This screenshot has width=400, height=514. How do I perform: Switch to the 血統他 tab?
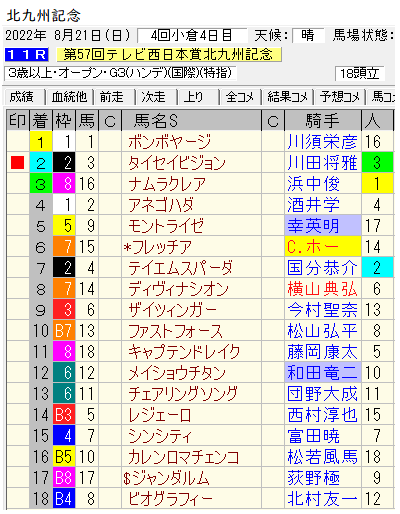69,97
